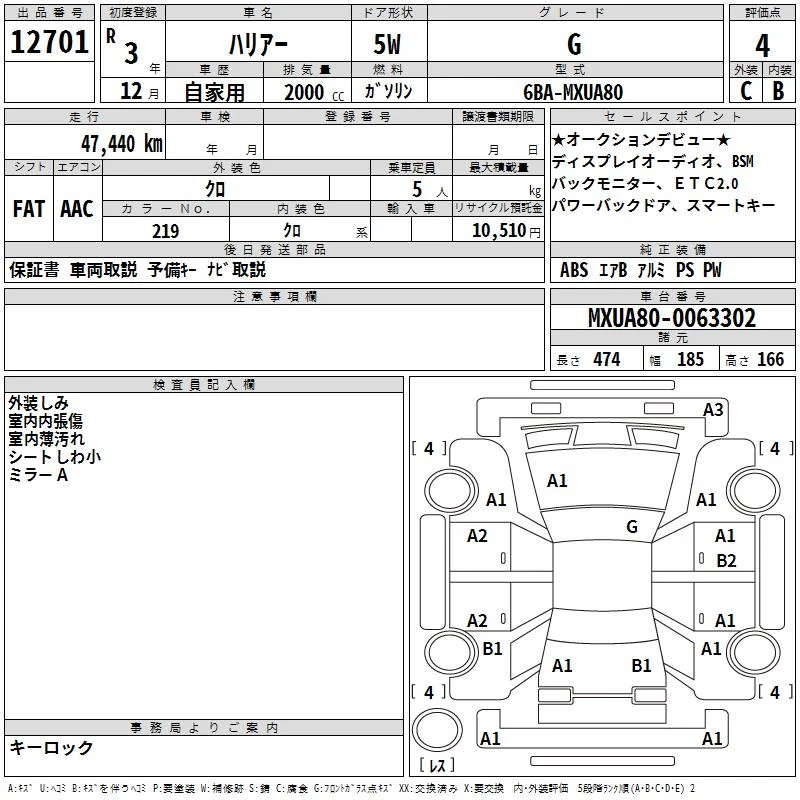Click the ABS equipment label
800x800 pixels.
574,270
